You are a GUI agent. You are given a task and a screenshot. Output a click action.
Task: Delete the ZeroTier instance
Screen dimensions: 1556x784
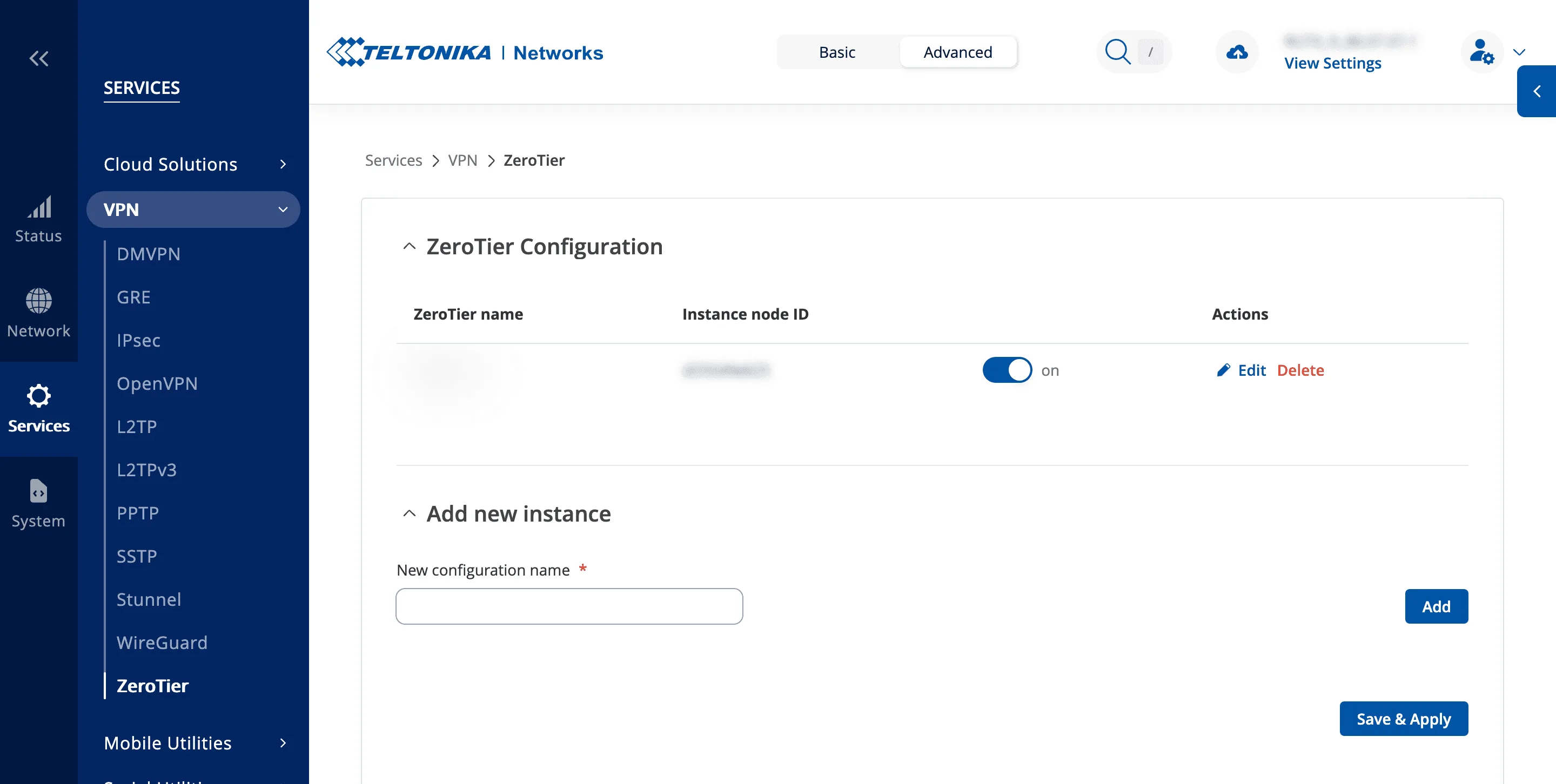(x=1300, y=370)
